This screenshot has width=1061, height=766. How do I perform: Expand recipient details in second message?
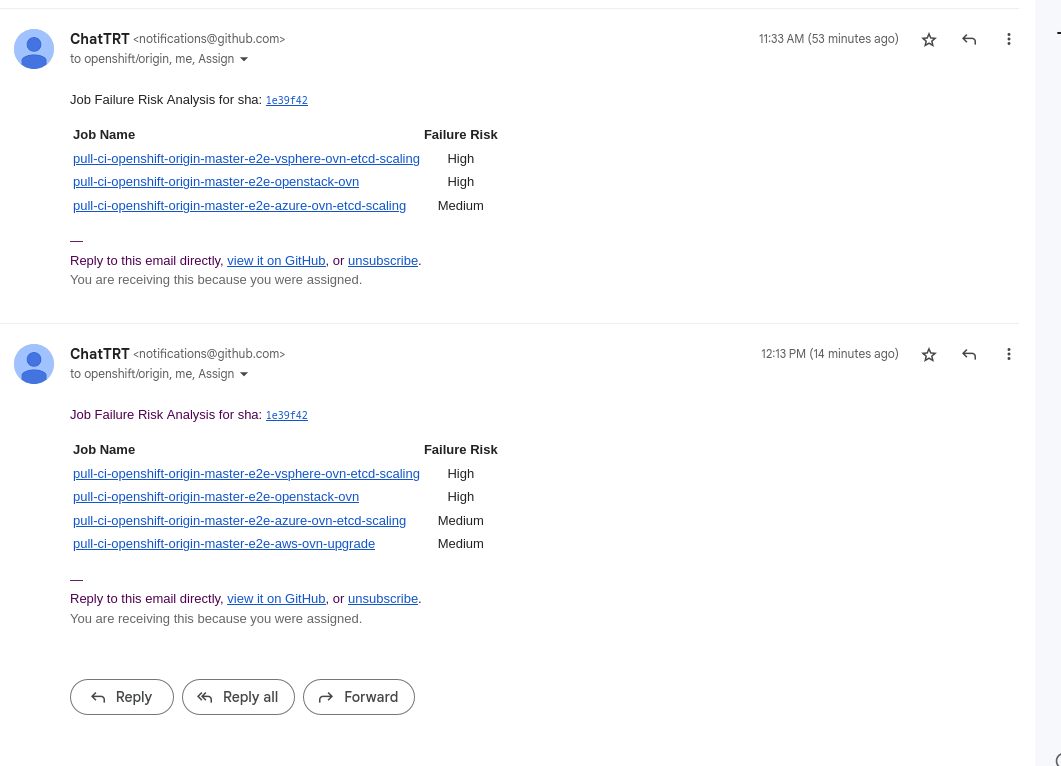point(244,374)
